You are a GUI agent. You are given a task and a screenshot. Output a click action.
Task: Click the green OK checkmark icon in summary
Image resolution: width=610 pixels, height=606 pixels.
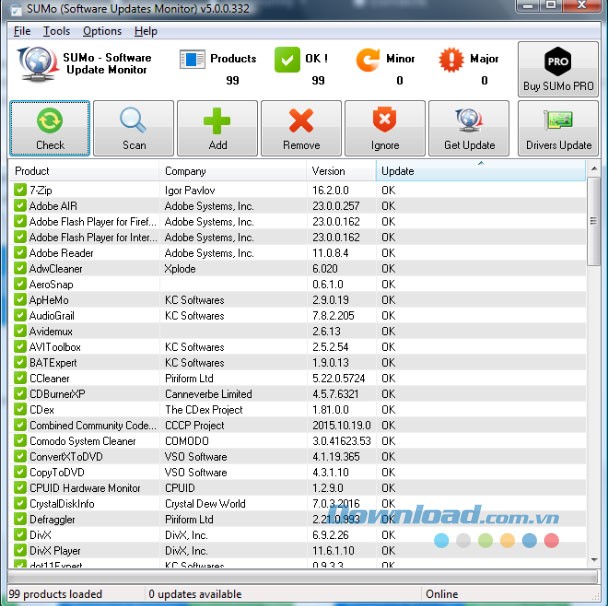tap(287, 60)
